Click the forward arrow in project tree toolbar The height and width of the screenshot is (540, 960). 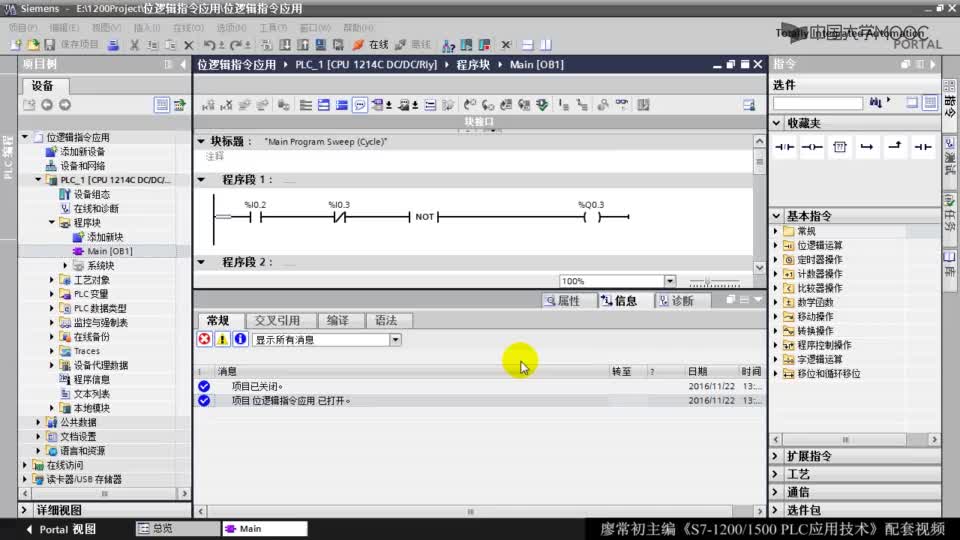tap(65, 105)
